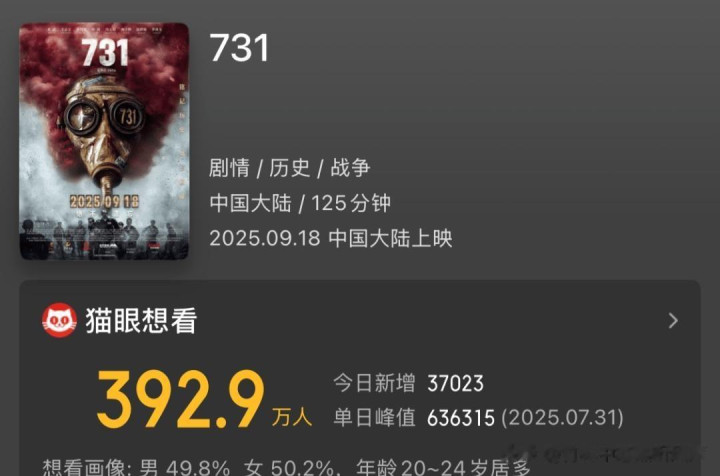The image size is (720, 476).
Task: Click the peak date (2025.07.31)
Action: click(x=562, y=418)
